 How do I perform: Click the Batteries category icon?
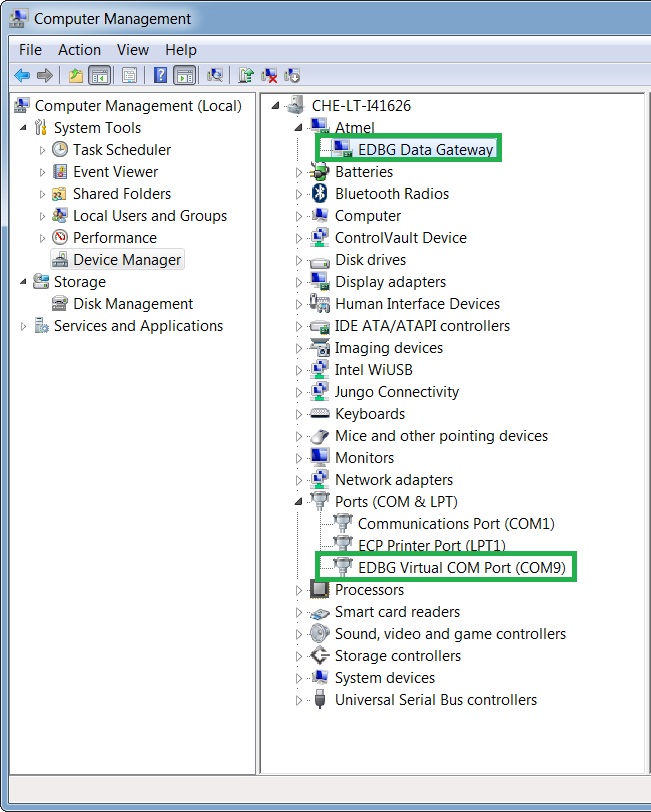coord(320,171)
